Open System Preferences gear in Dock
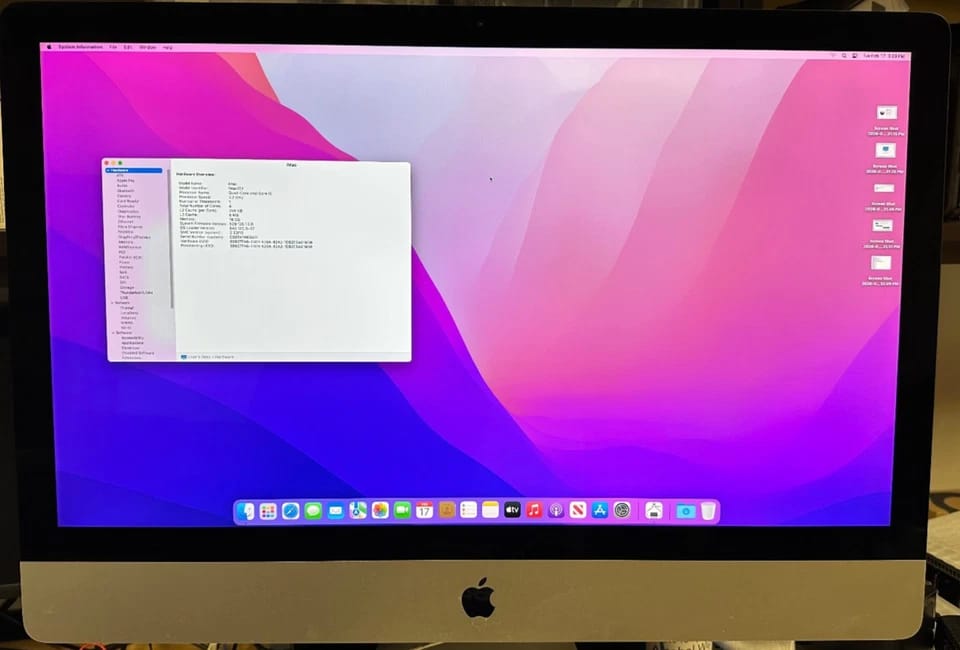Screen dimensions: 960x650 [x=622, y=510]
